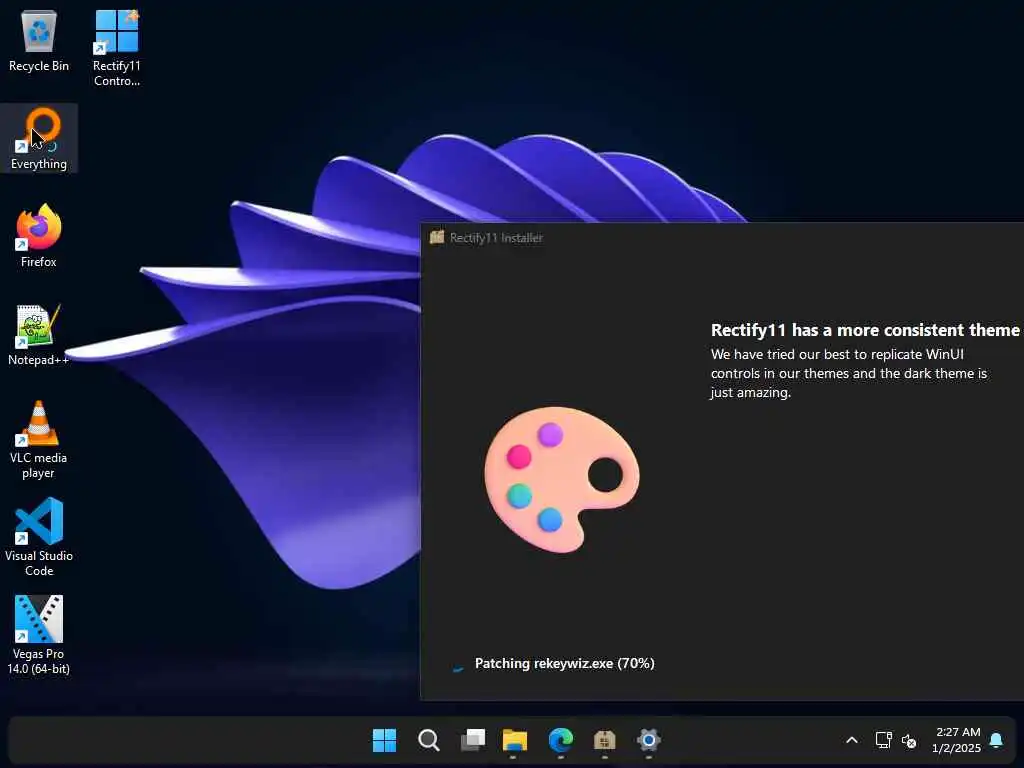Viewport: 1024px width, 768px height.
Task: Select the Visual Studio Code shortcut
Action: [x=39, y=537]
